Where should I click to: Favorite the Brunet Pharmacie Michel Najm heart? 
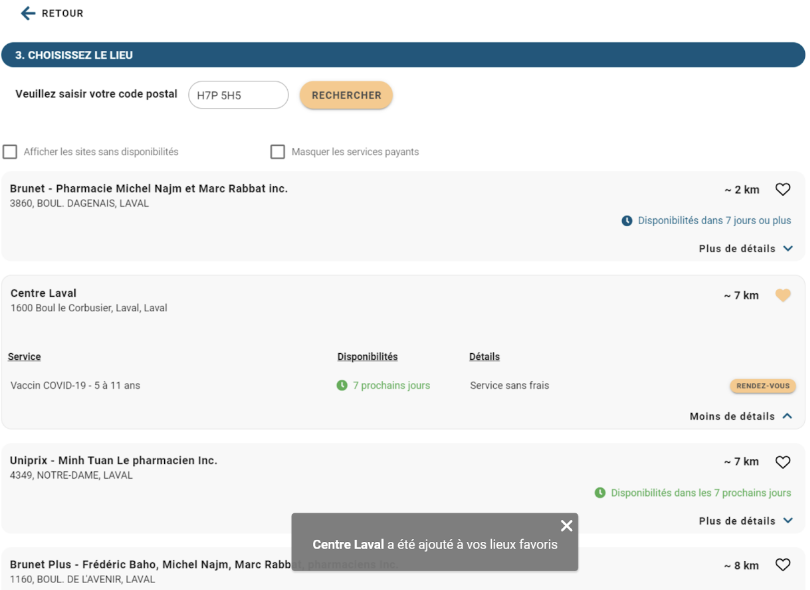[783, 190]
